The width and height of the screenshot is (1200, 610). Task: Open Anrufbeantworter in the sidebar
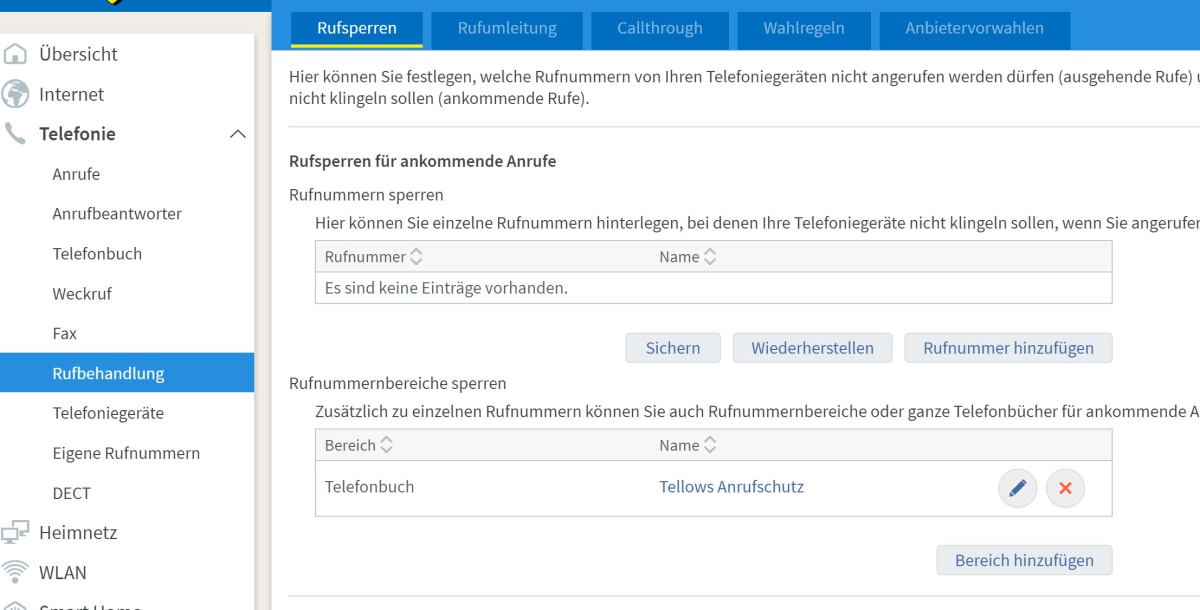click(x=117, y=214)
